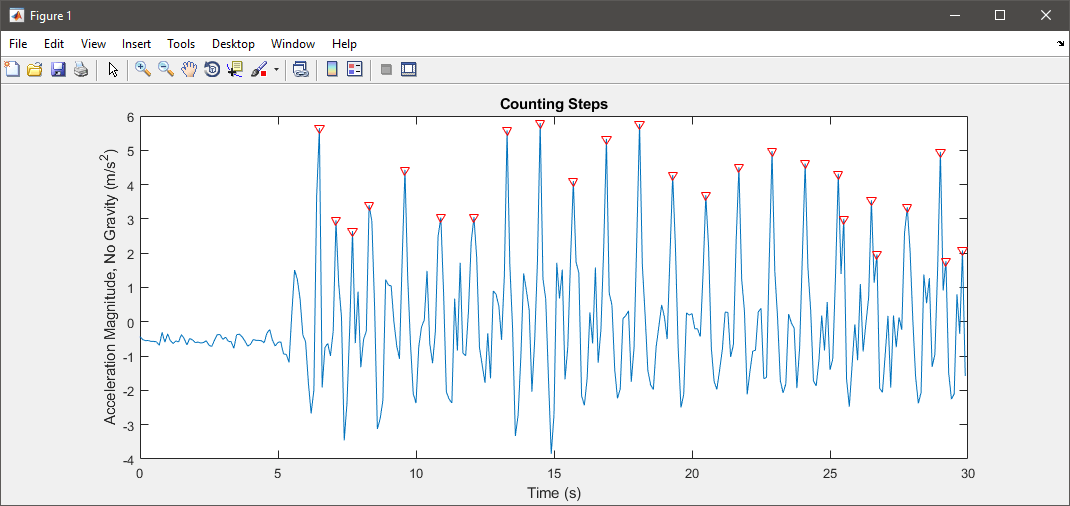This screenshot has height=506, width=1070.
Task: Click the Open File folder icon
Action: coord(35,70)
